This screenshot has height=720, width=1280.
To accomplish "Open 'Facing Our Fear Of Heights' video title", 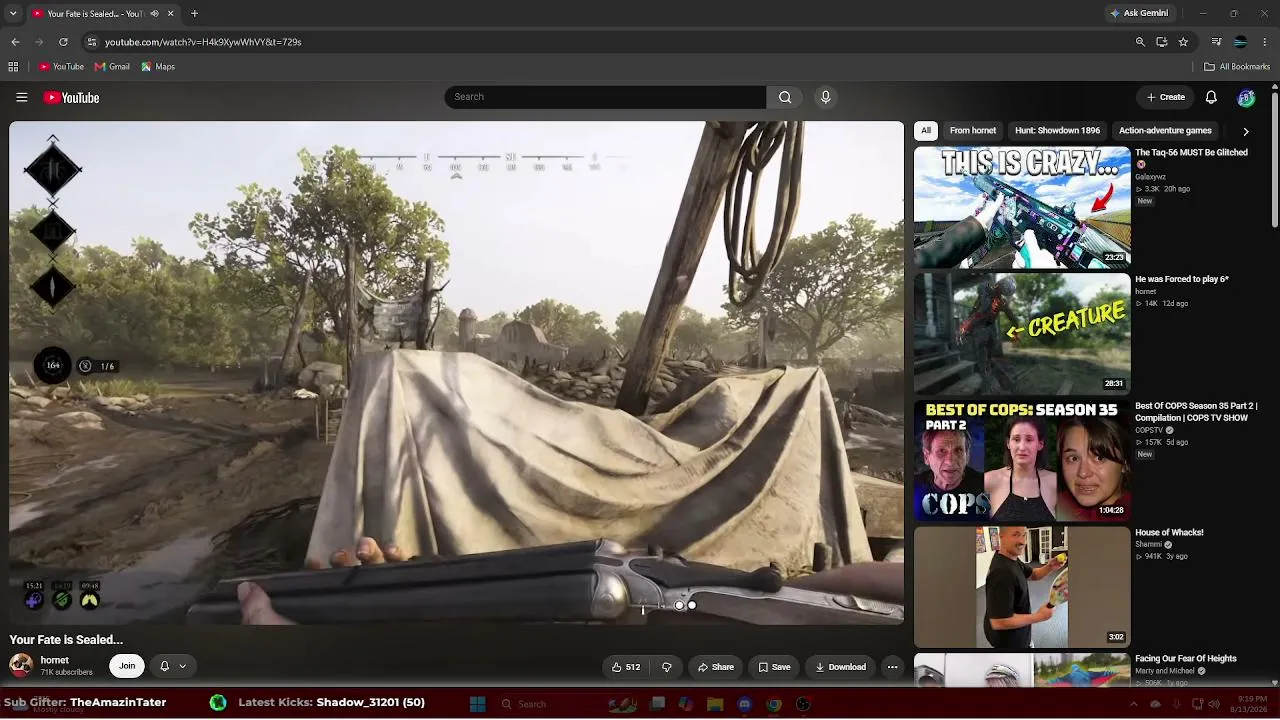I will click(1186, 659).
